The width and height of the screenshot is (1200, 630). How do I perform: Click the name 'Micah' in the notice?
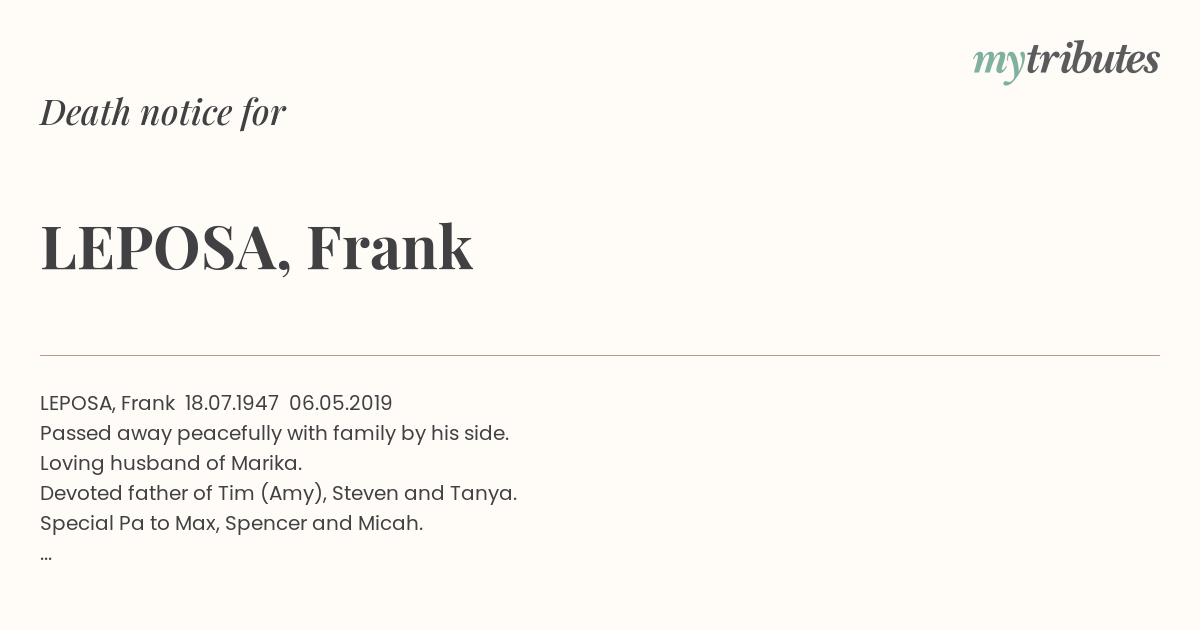(388, 523)
